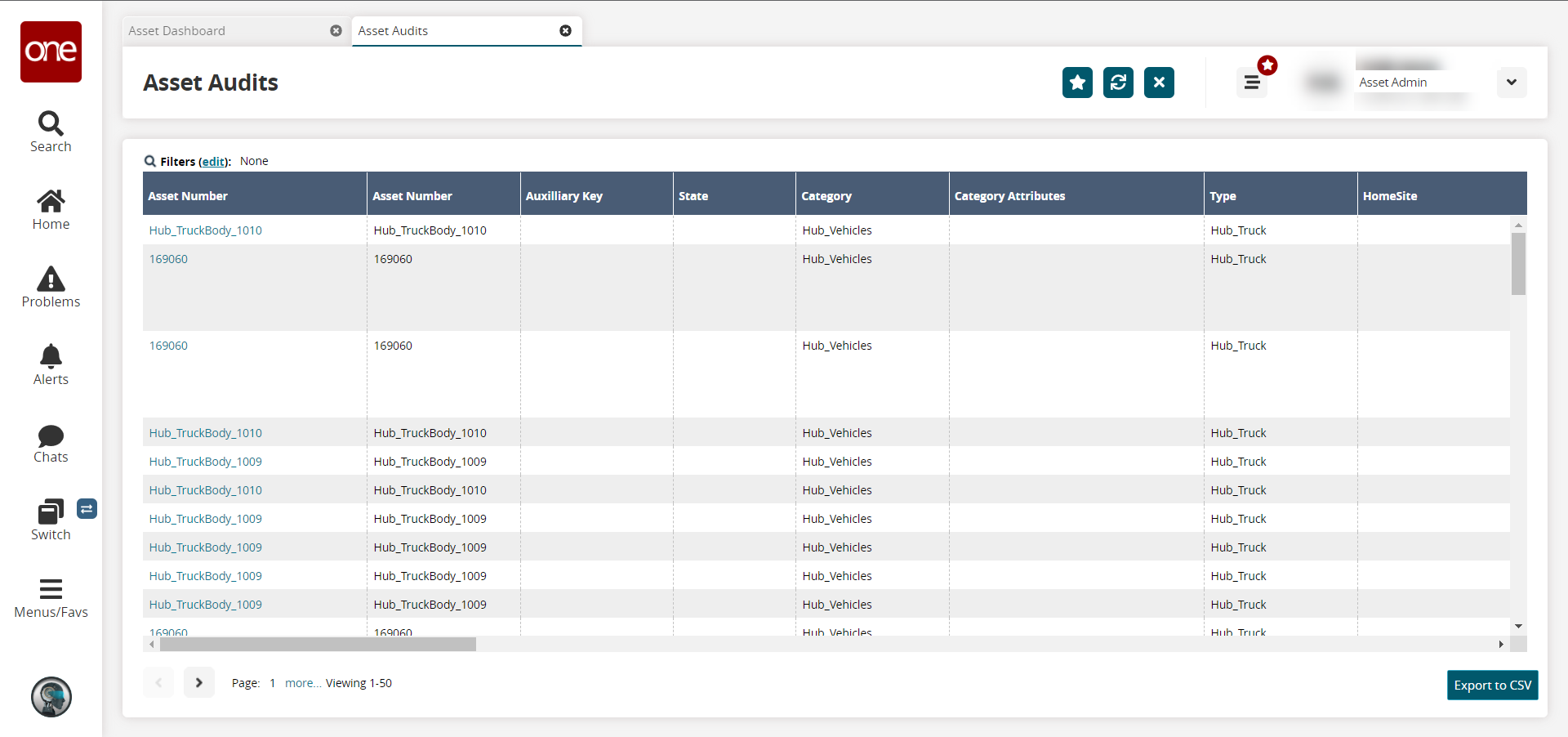The image size is (1568, 737).
Task: Switch to the Asset Dashboard tab
Action: point(177,31)
